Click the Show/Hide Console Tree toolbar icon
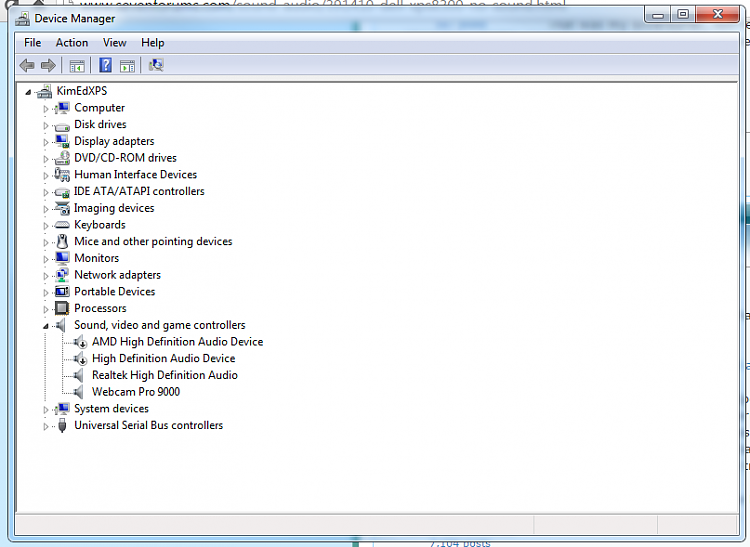The height and width of the screenshot is (547, 750). pos(77,66)
